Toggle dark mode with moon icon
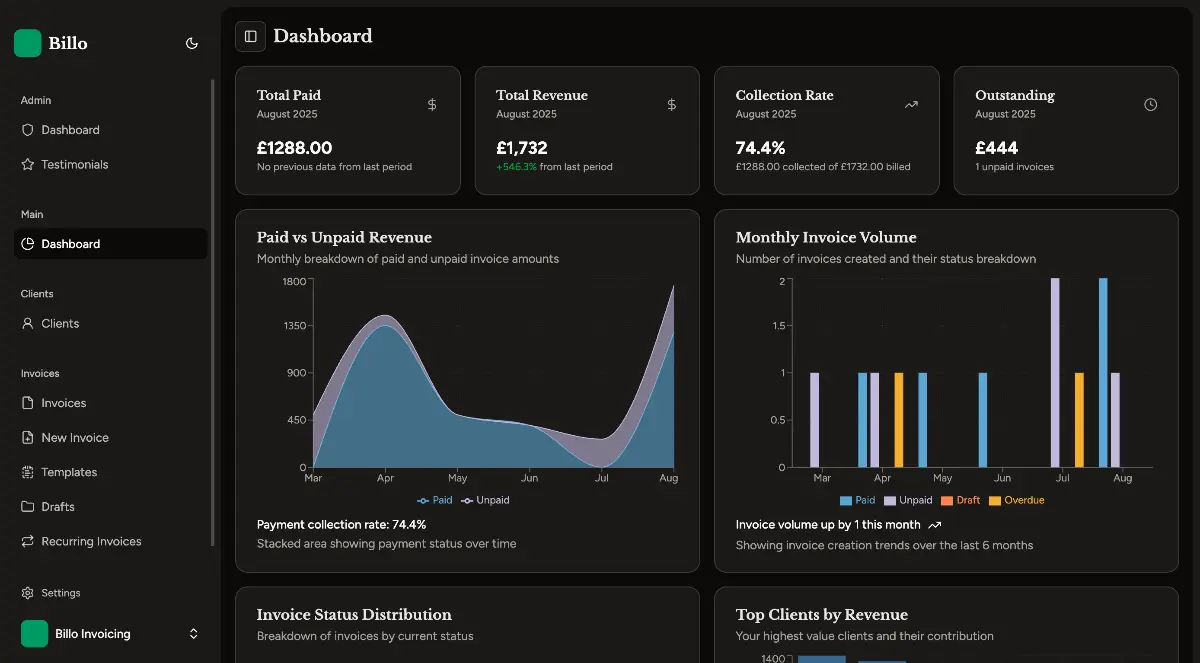The image size is (1200, 663). pos(192,43)
